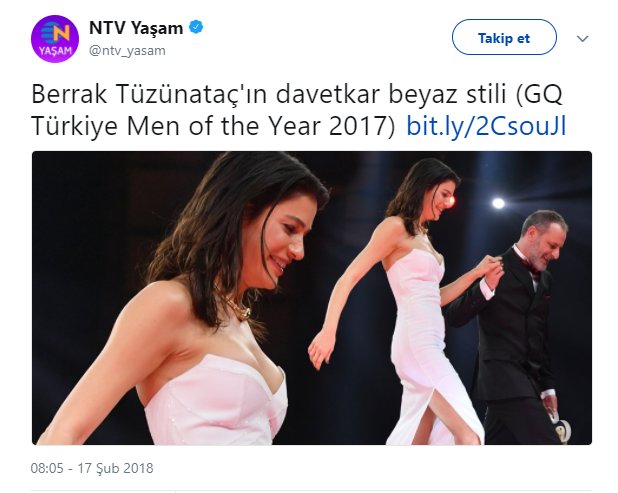This screenshot has width=618, height=493.
Task: Open the tweet timestamp 08:05
Action: pos(47,468)
